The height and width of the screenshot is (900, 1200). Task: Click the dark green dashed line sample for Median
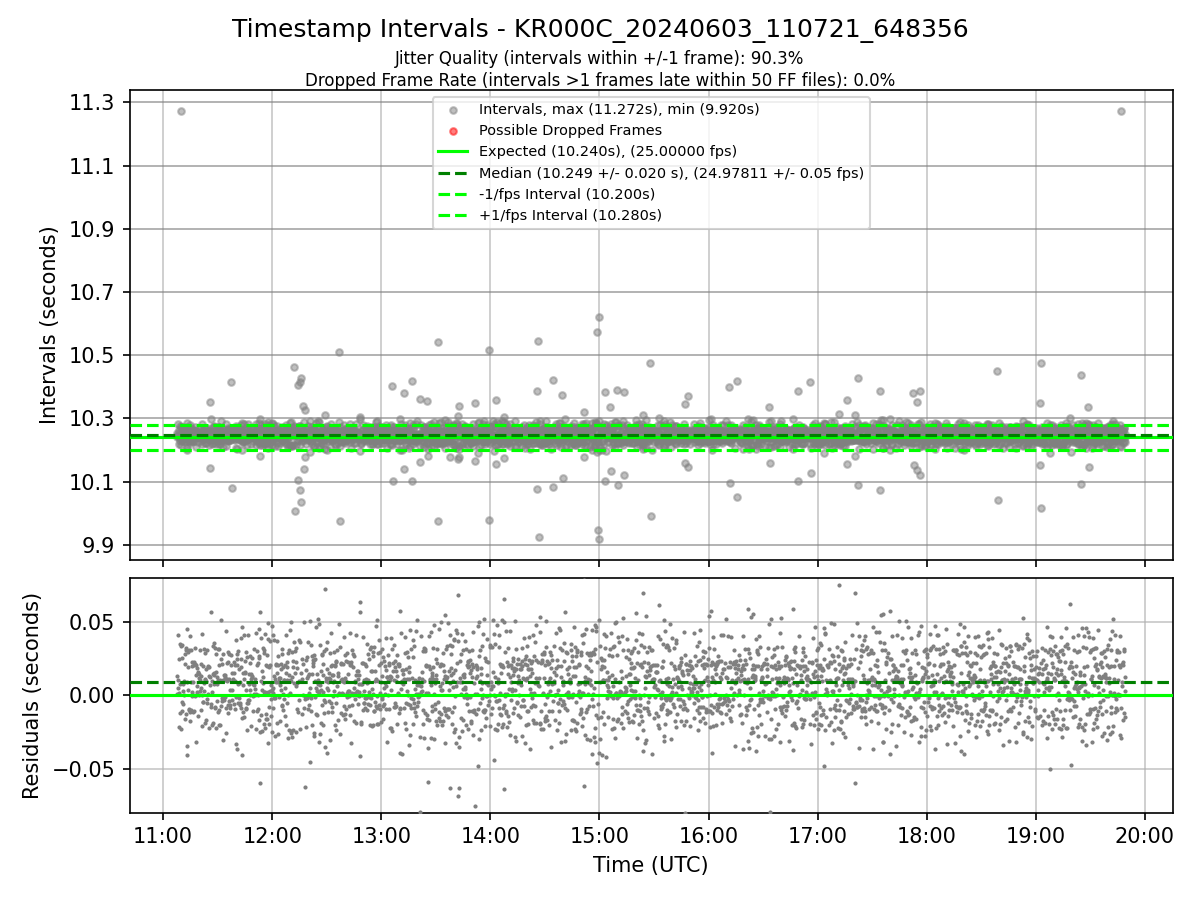[454, 173]
